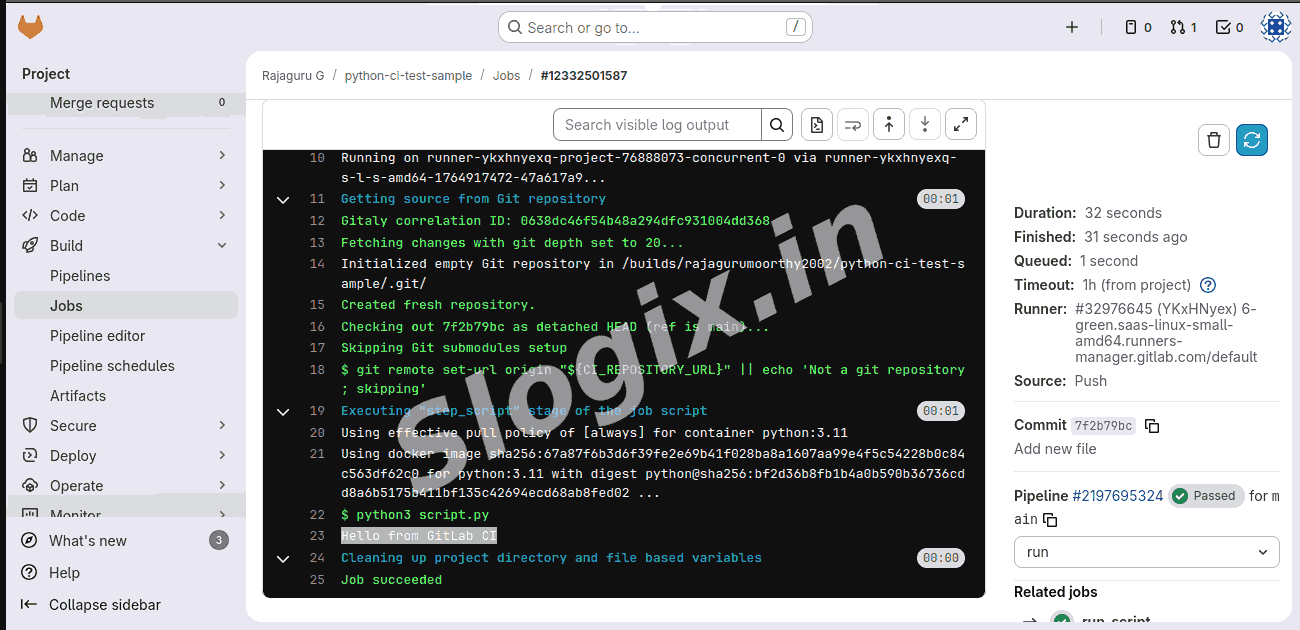1300x630 pixels.
Task: Copy the commit SHA 7f2b79bc
Action: click(1152, 426)
